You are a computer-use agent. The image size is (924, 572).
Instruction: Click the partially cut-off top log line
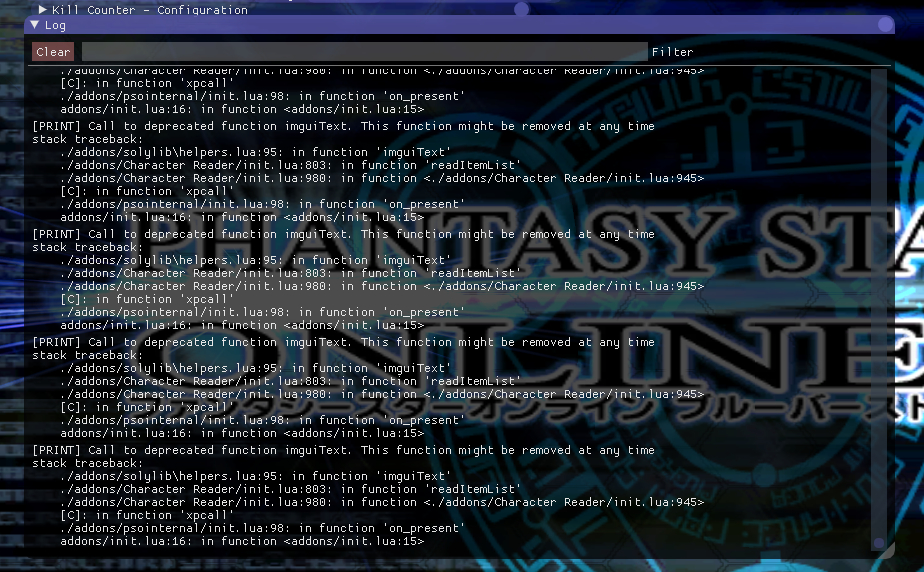[x=380, y=71]
